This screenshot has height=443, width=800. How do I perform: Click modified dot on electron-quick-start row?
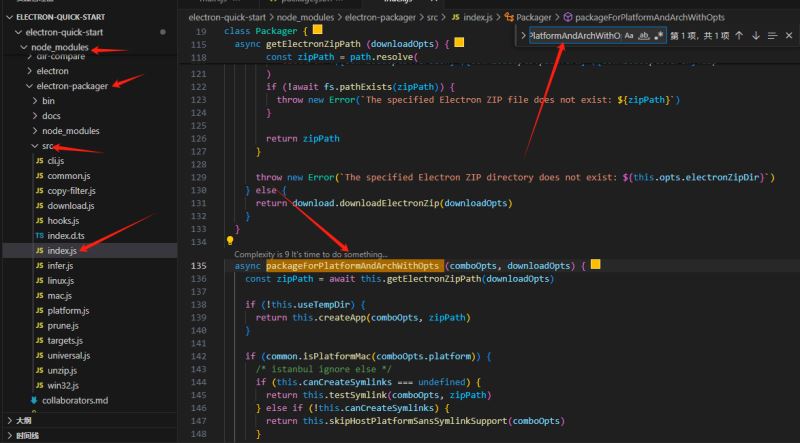pos(163,32)
